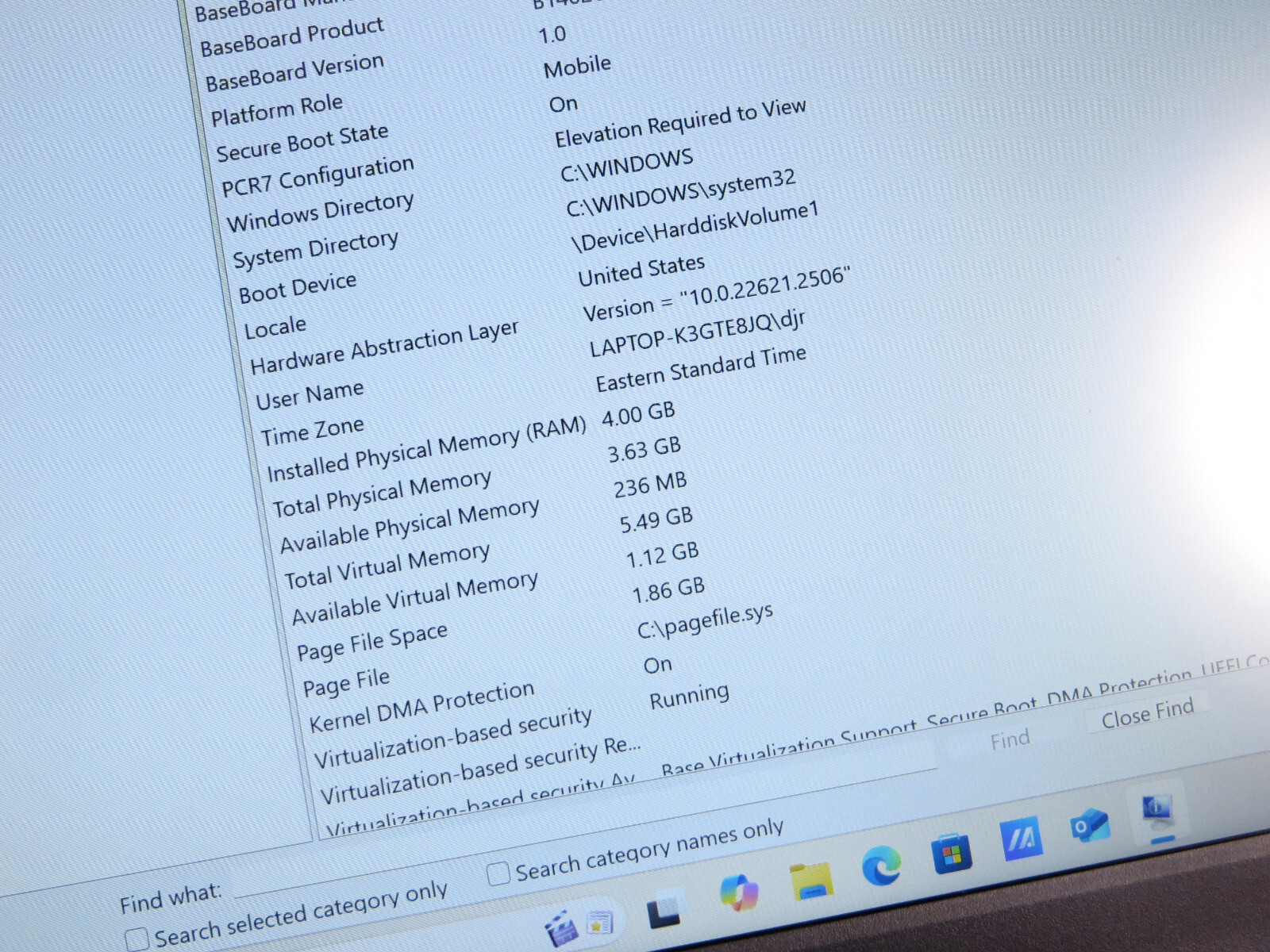Screen dimensions: 1270x952
Task: Select the BaseBoard Version row
Action: (x=294, y=71)
